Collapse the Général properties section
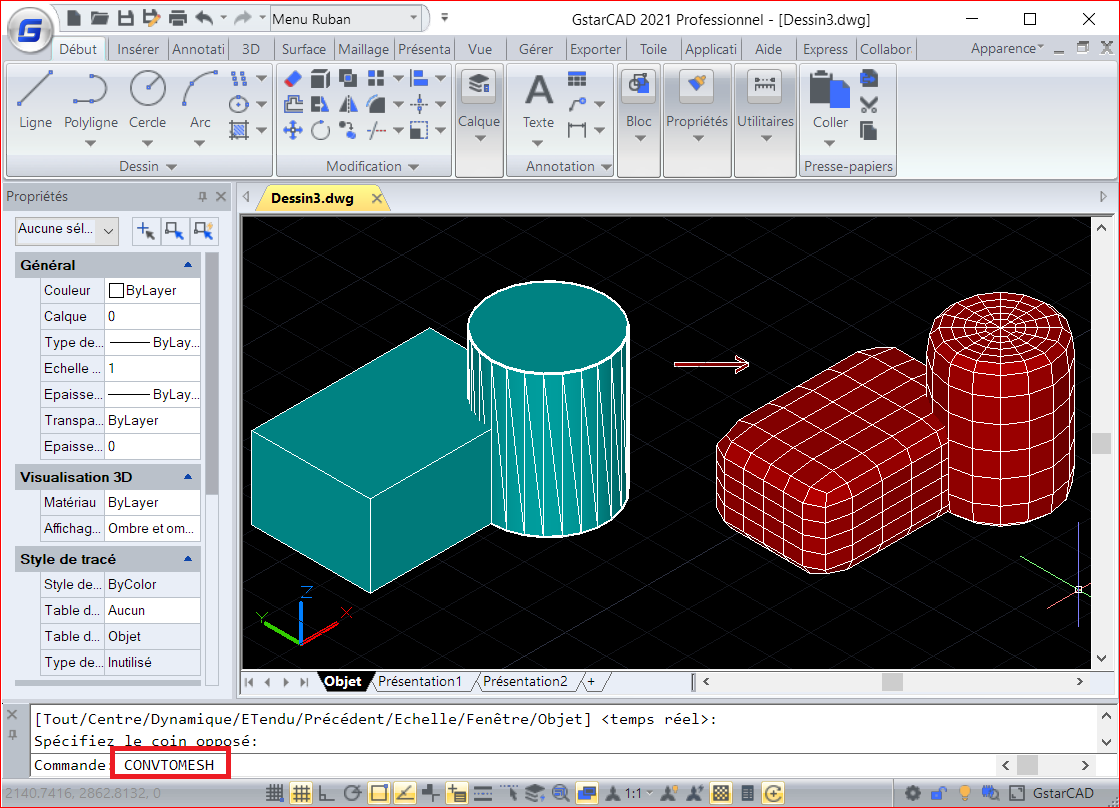This screenshot has width=1120, height=808. (188, 264)
